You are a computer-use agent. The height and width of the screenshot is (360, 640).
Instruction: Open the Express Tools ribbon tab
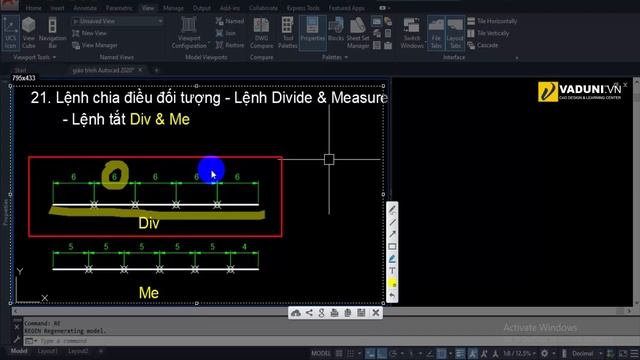point(303,8)
